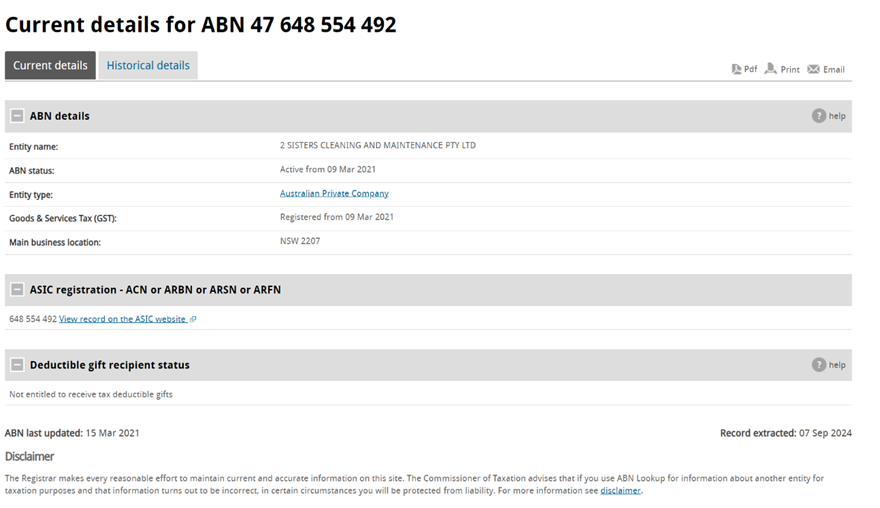Open help icon in ABN details header
880x508 pixels.
click(x=819, y=116)
